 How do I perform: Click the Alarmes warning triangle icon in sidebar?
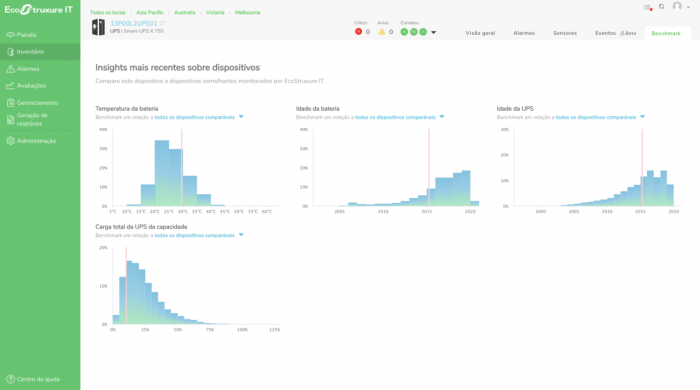[11, 69]
